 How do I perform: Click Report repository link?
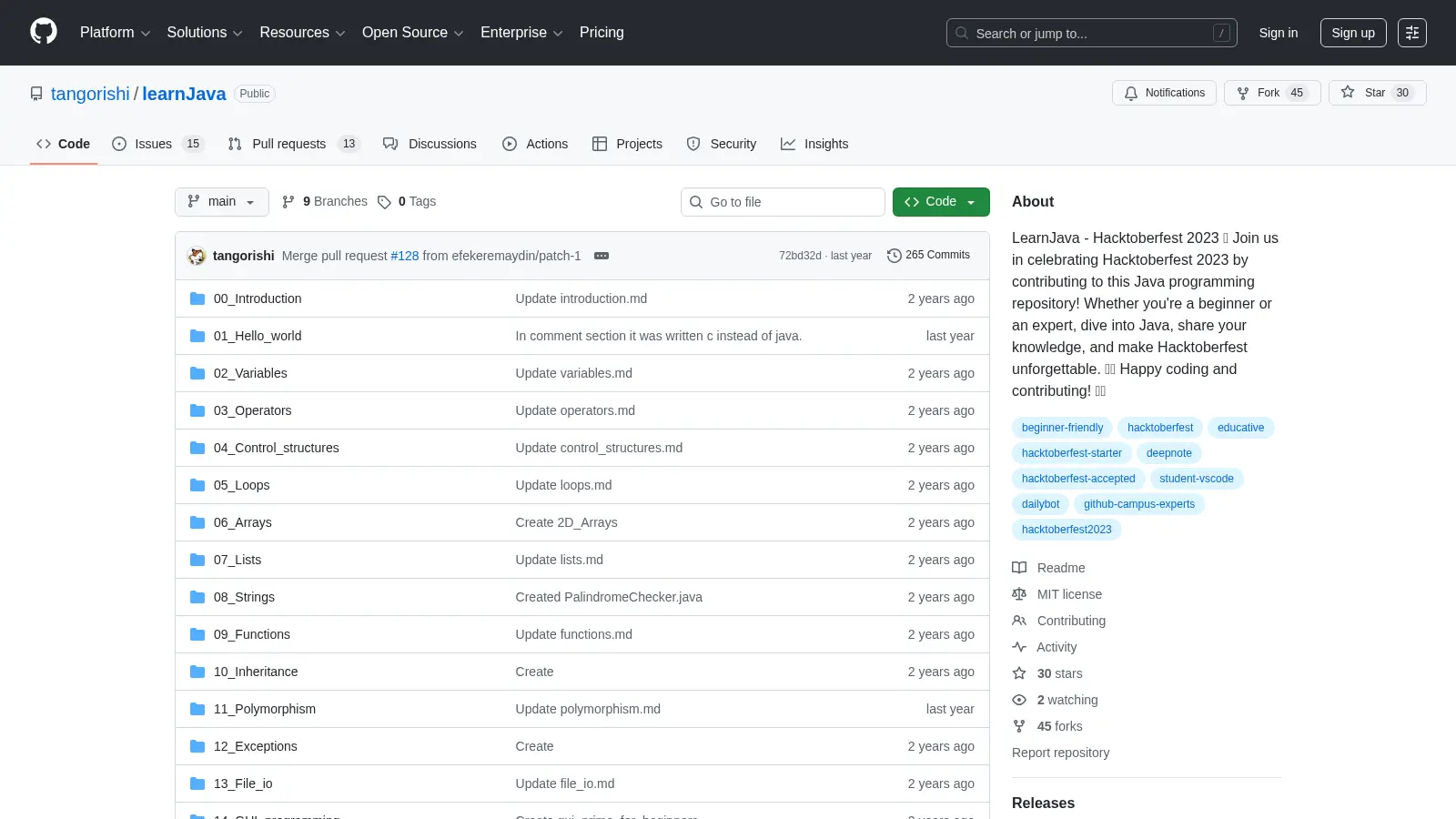pyautogui.click(x=1060, y=753)
